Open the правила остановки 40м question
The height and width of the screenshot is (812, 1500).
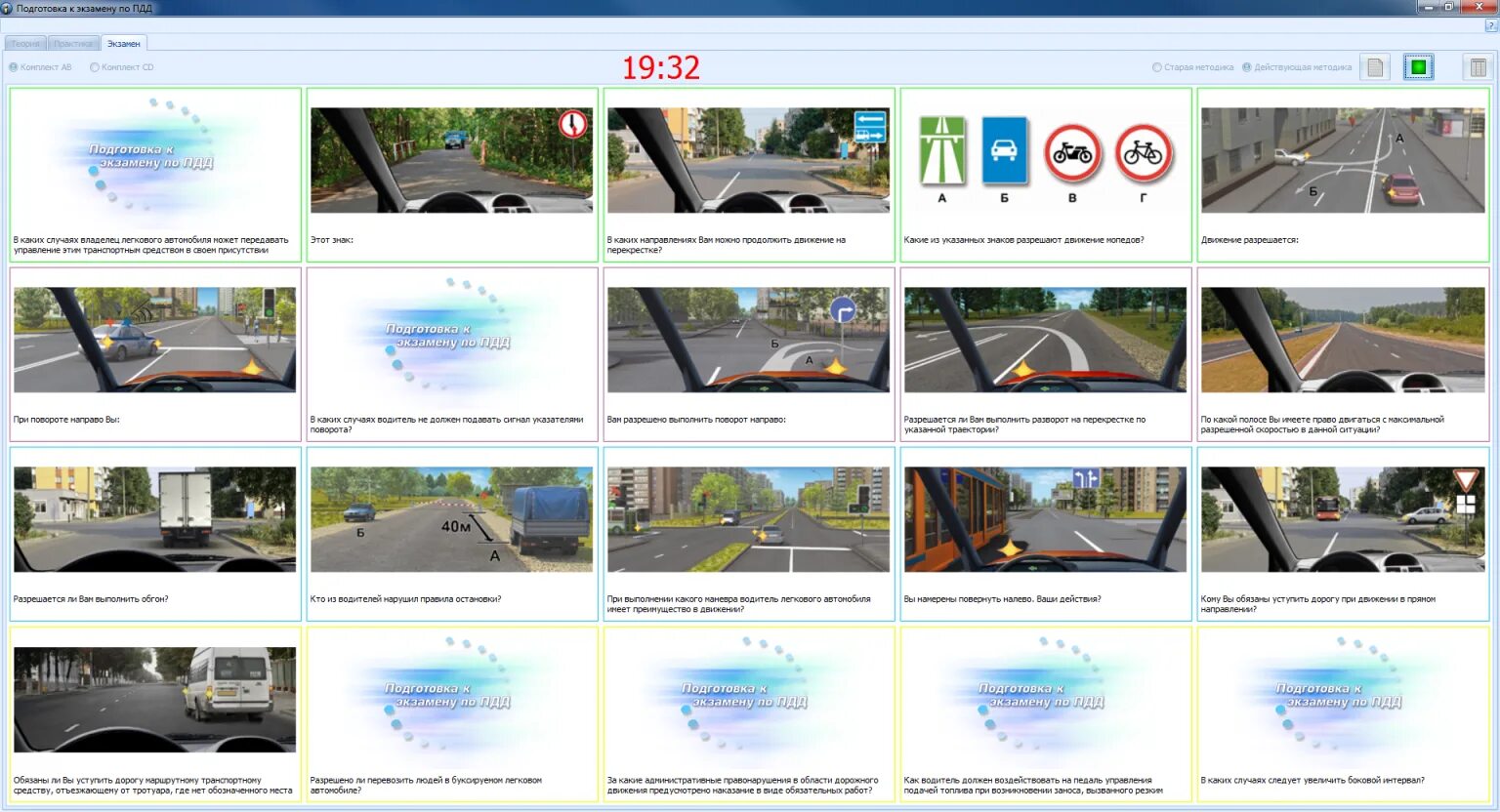452,534
